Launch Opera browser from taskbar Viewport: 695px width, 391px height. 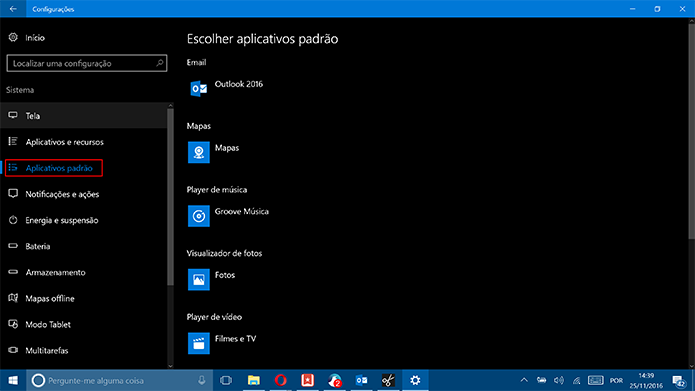click(x=281, y=380)
